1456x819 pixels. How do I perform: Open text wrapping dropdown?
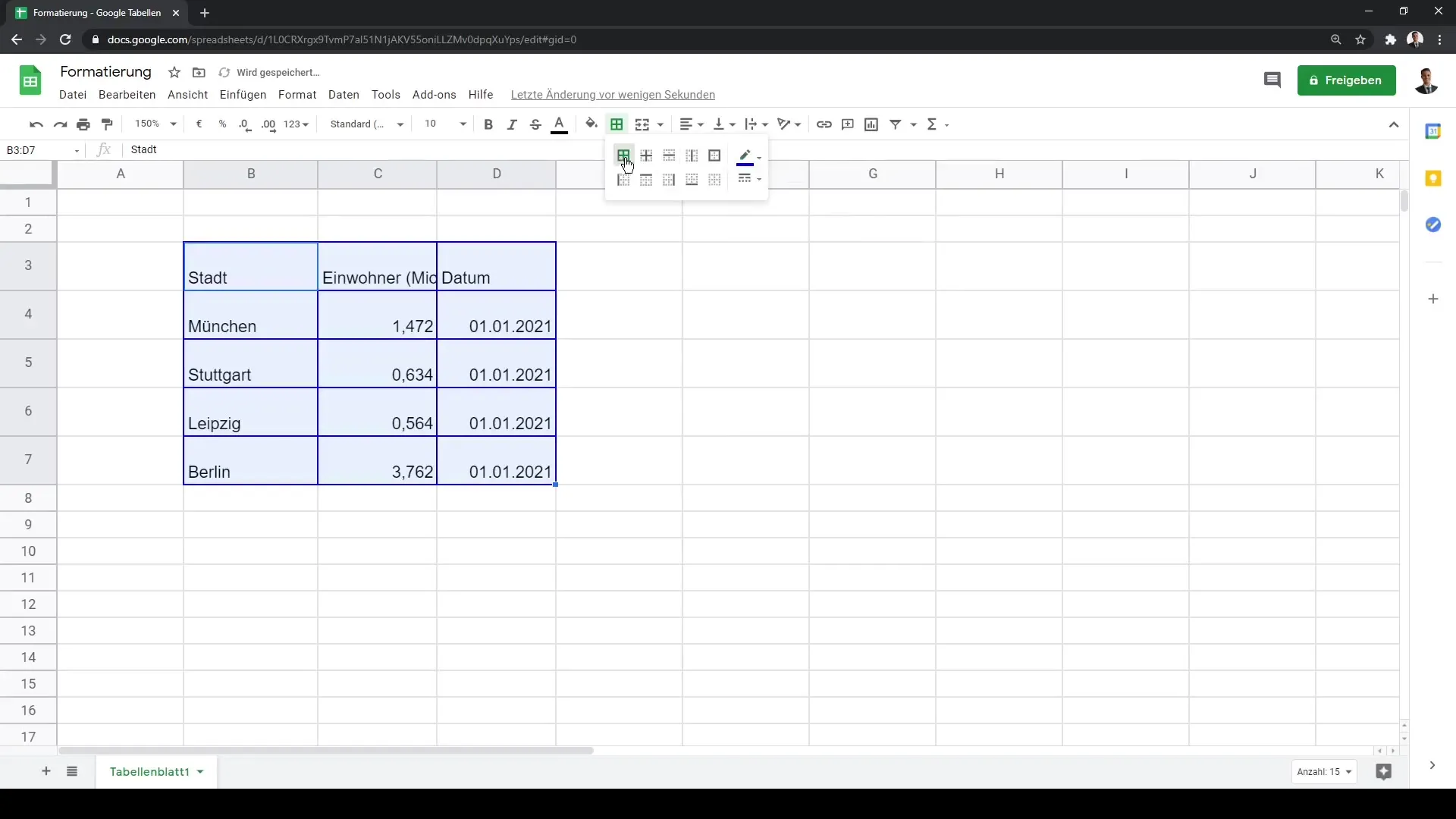coord(756,124)
